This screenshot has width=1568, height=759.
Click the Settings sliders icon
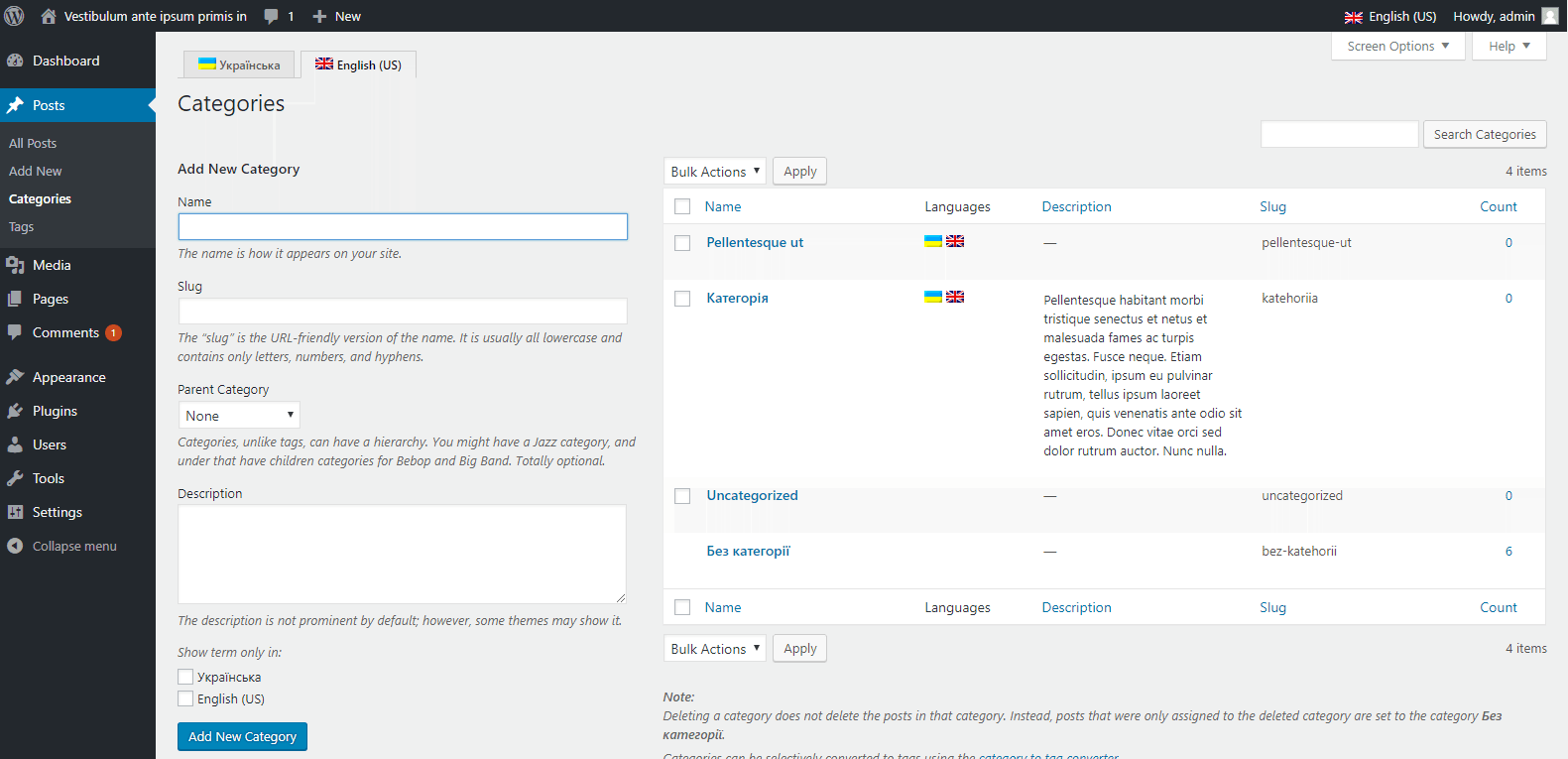tap(15, 512)
